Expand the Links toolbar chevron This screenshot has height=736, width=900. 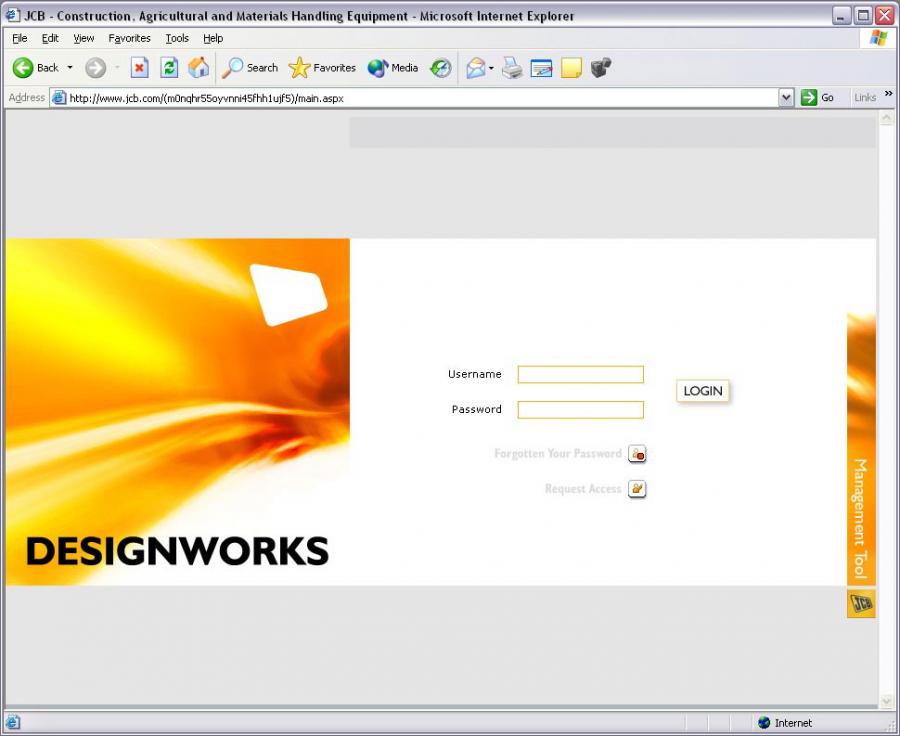pyautogui.click(x=889, y=94)
